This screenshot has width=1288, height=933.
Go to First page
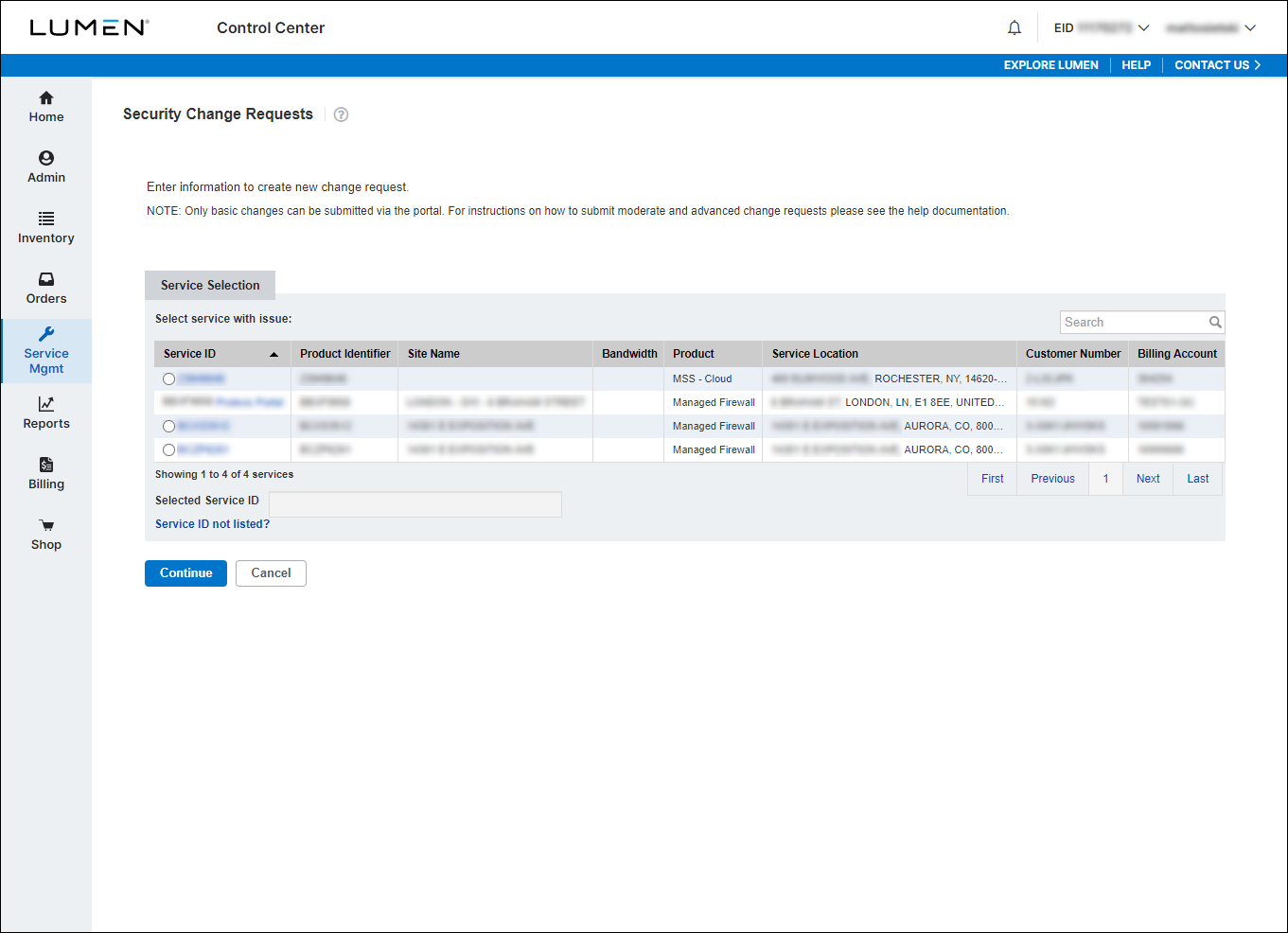993,479
